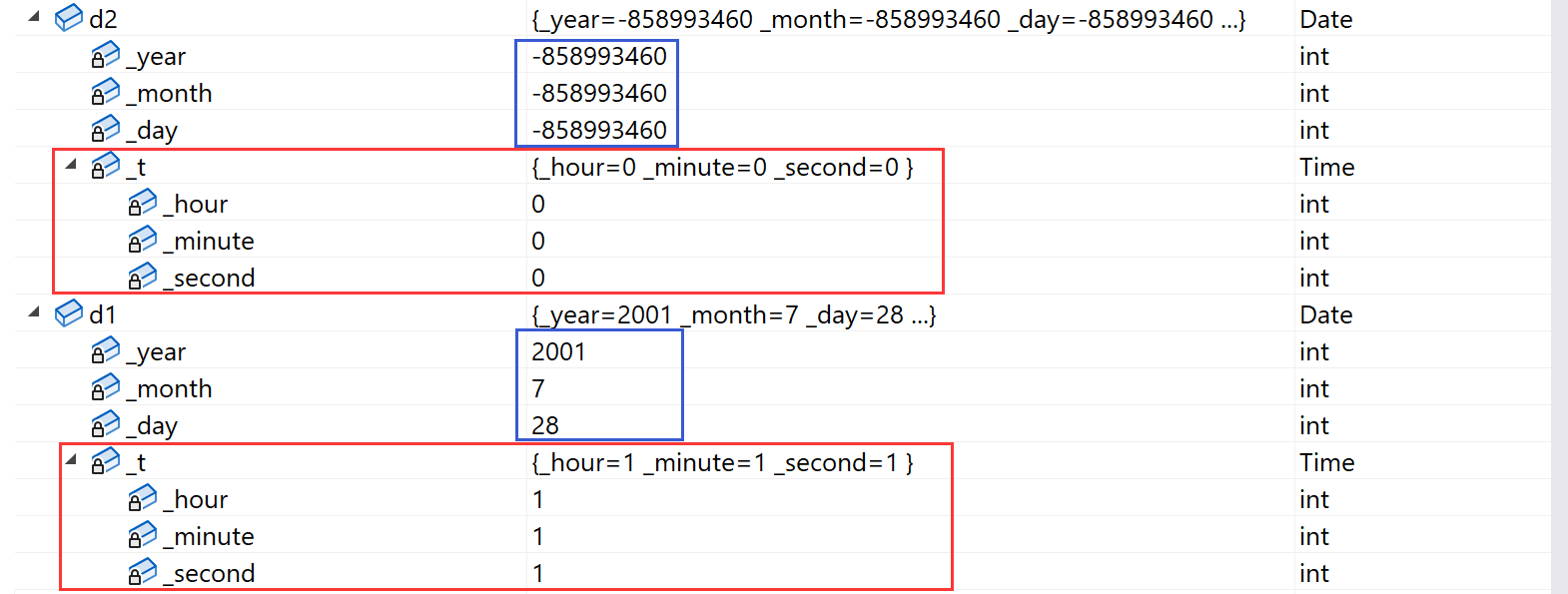Click the _minute field icon with value 1
The width and height of the screenshot is (1568, 594).
click(142, 535)
